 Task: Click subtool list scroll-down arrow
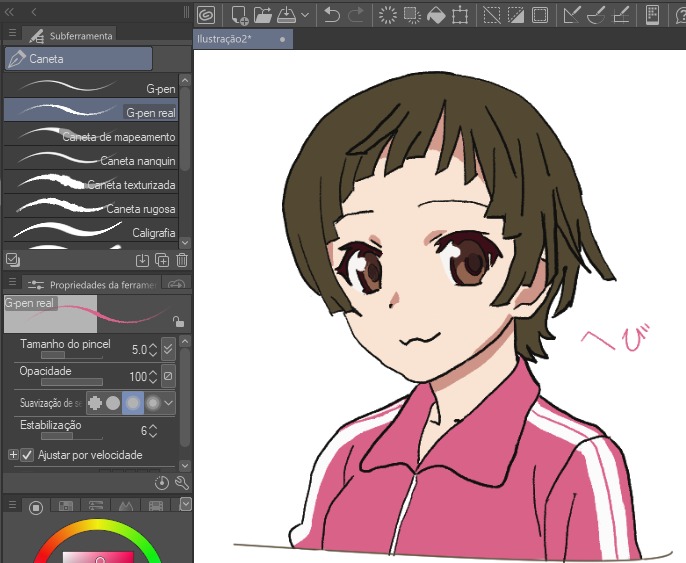tap(185, 242)
